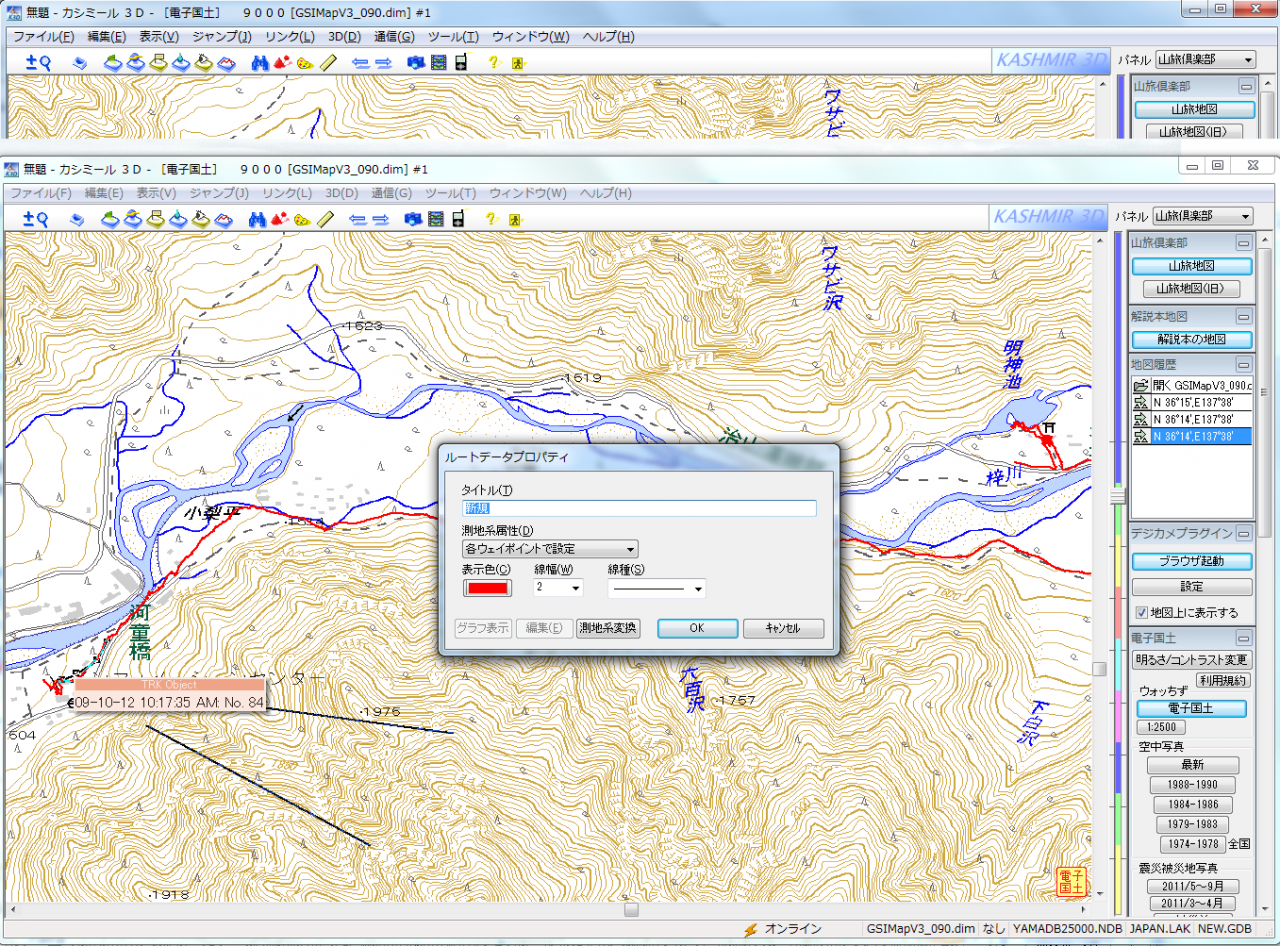Open the パネル dropdown in the front window
1280x946 pixels.
[x=1203, y=216]
